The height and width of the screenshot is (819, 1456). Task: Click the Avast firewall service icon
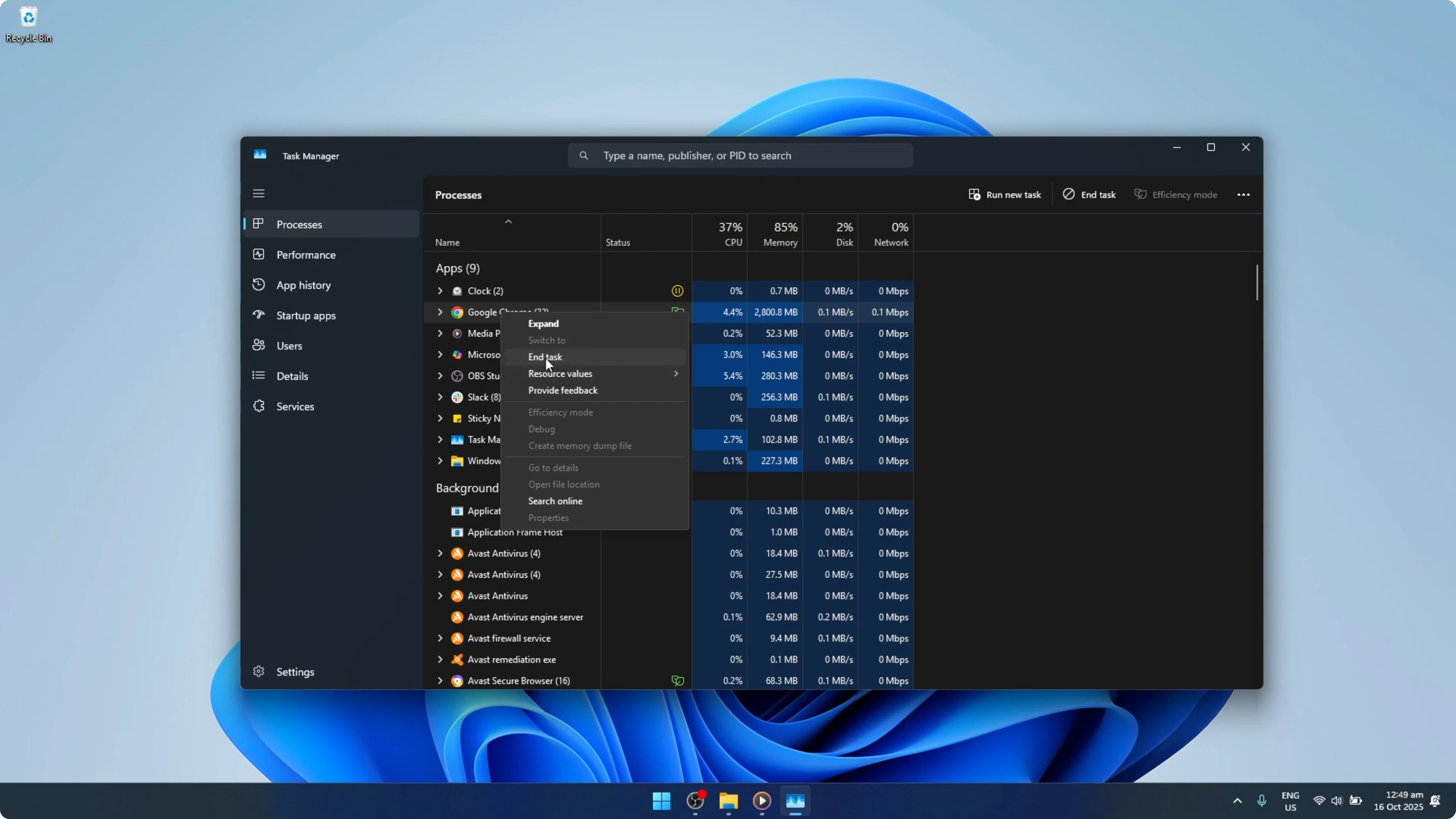point(457,639)
